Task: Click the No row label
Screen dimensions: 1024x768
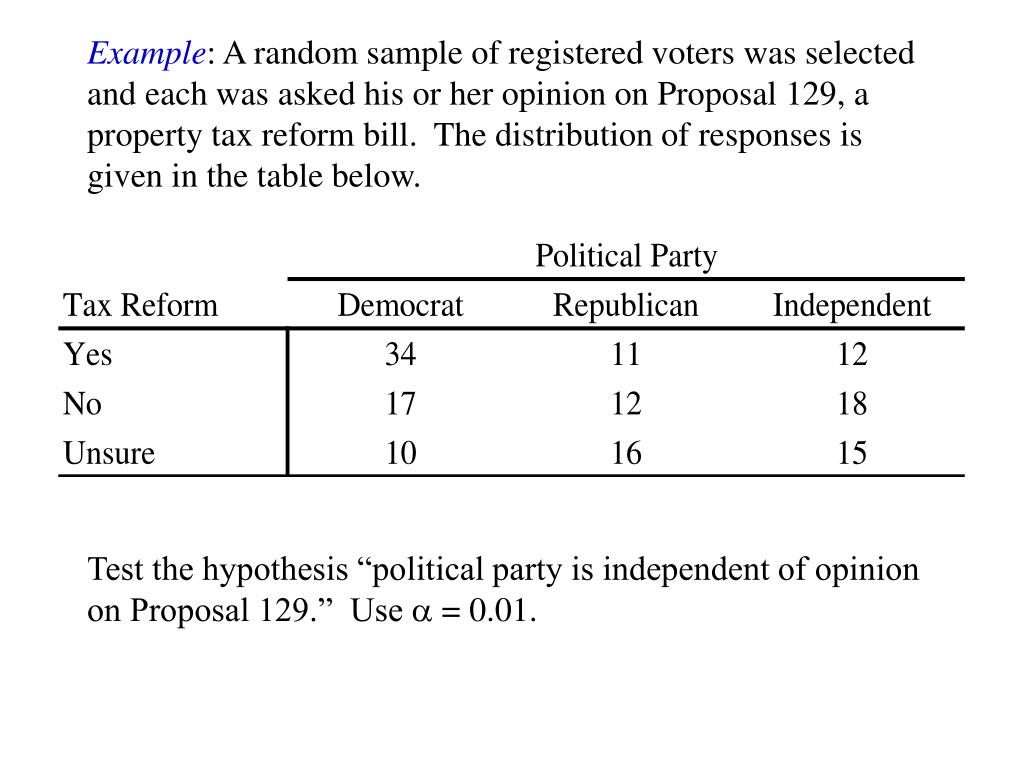Action: click(x=82, y=404)
